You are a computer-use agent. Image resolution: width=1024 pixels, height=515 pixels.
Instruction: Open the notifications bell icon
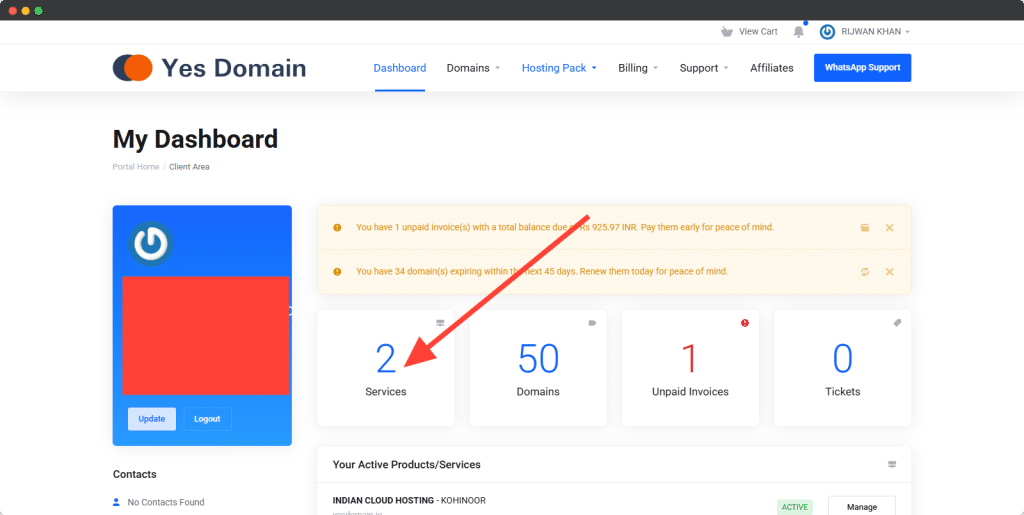[799, 31]
